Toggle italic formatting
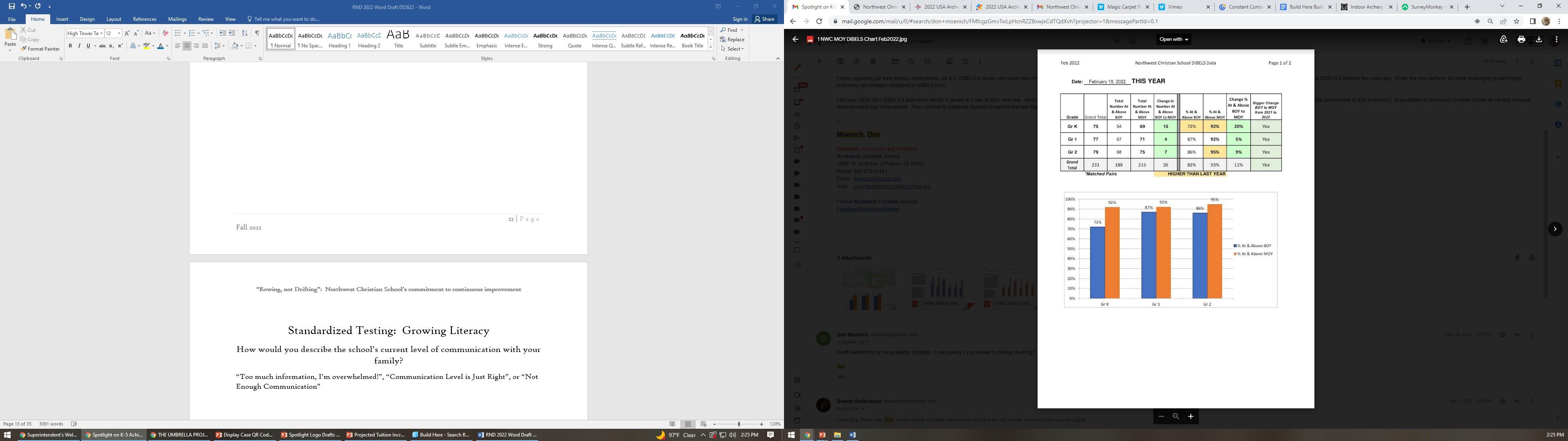 pyautogui.click(x=79, y=46)
